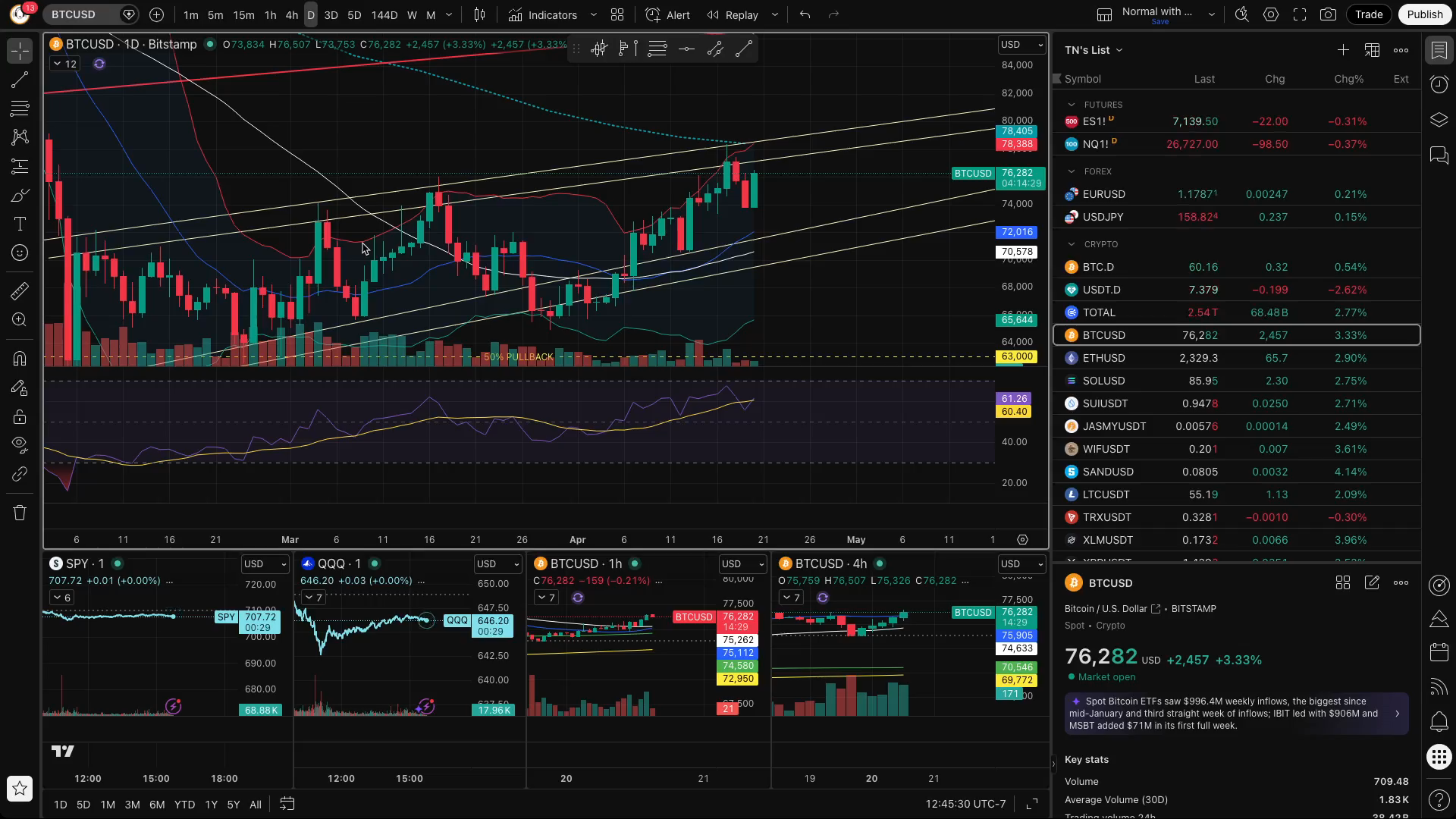This screenshot has height=819, width=1456.
Task: Select the 144D timeframe
Action: coord(384,14)
